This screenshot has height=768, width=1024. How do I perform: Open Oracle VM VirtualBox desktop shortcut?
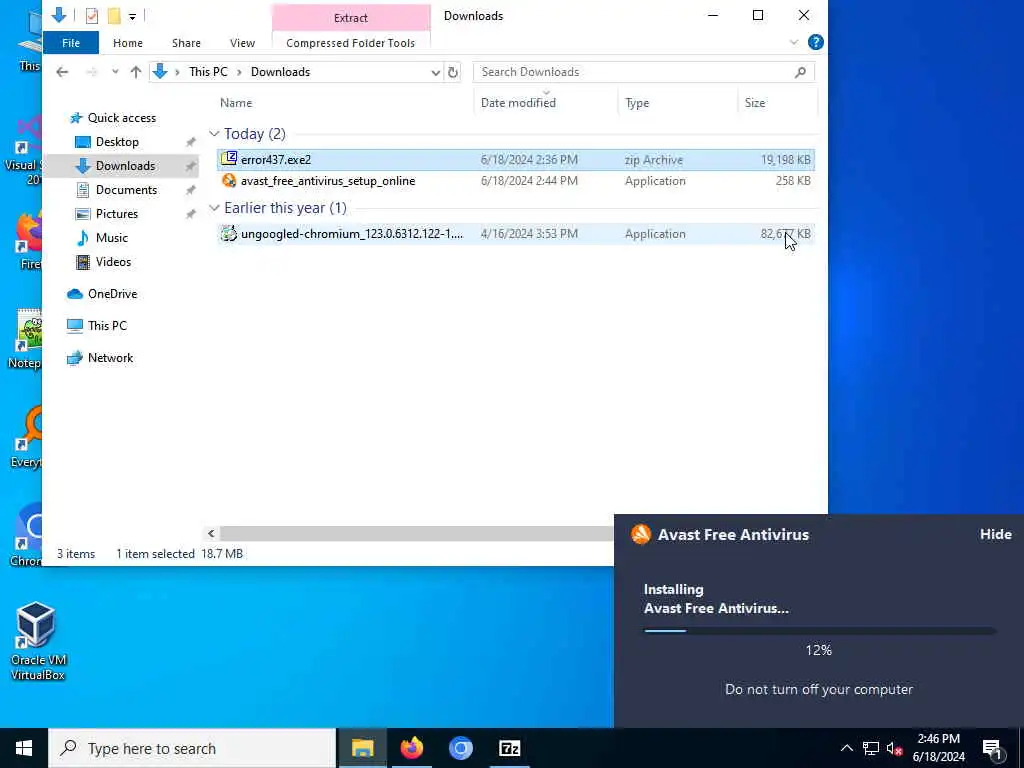(x=37, y=641)
